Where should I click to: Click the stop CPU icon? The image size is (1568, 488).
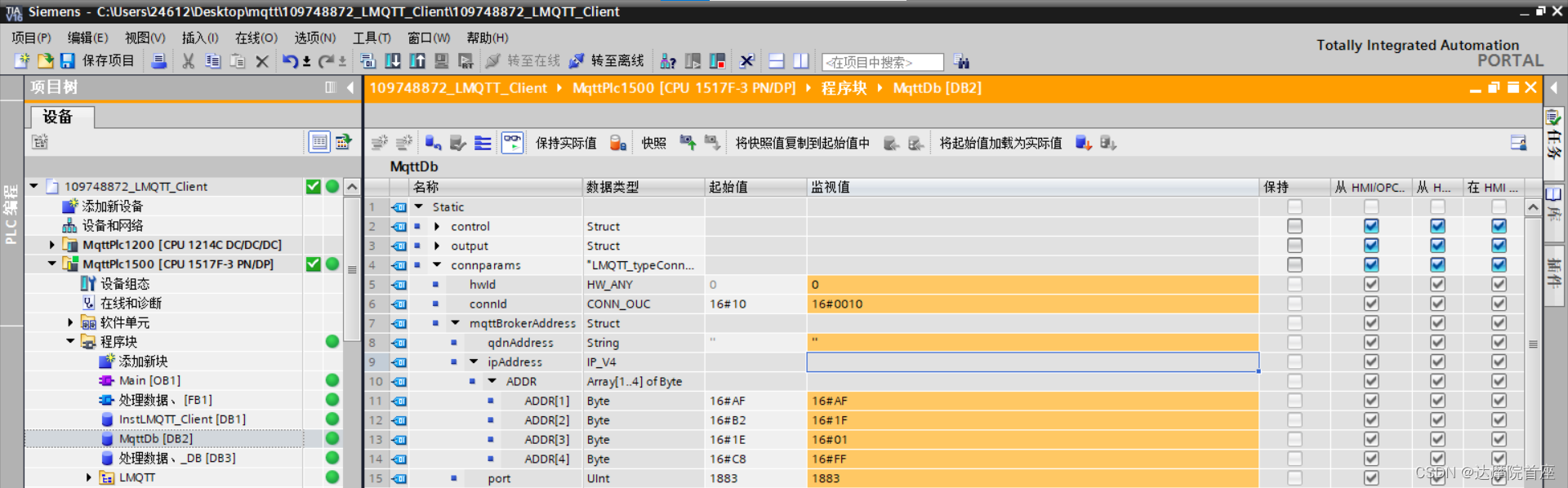pyautogui.click(x=718, y=61)
